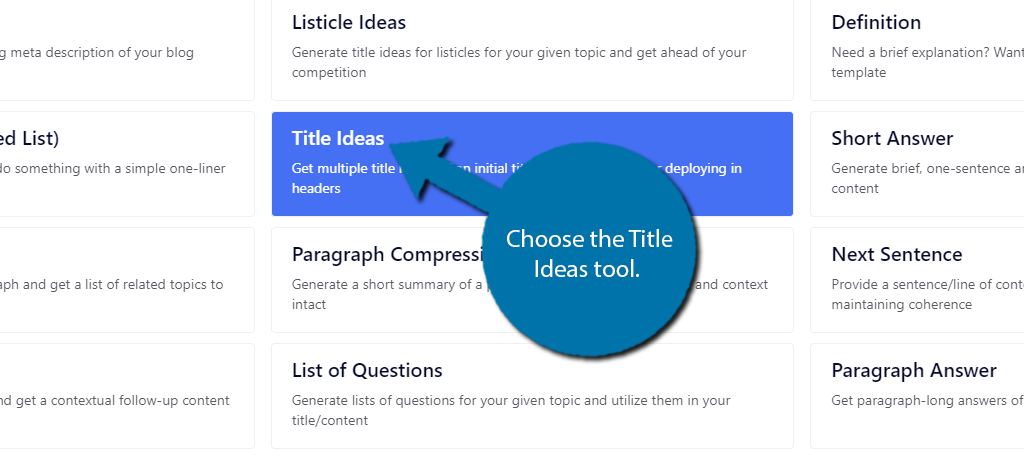Select the highlighted Title Ideas card
The height and width of the screenshot is (456, 1024).
(x=532, y=164)
